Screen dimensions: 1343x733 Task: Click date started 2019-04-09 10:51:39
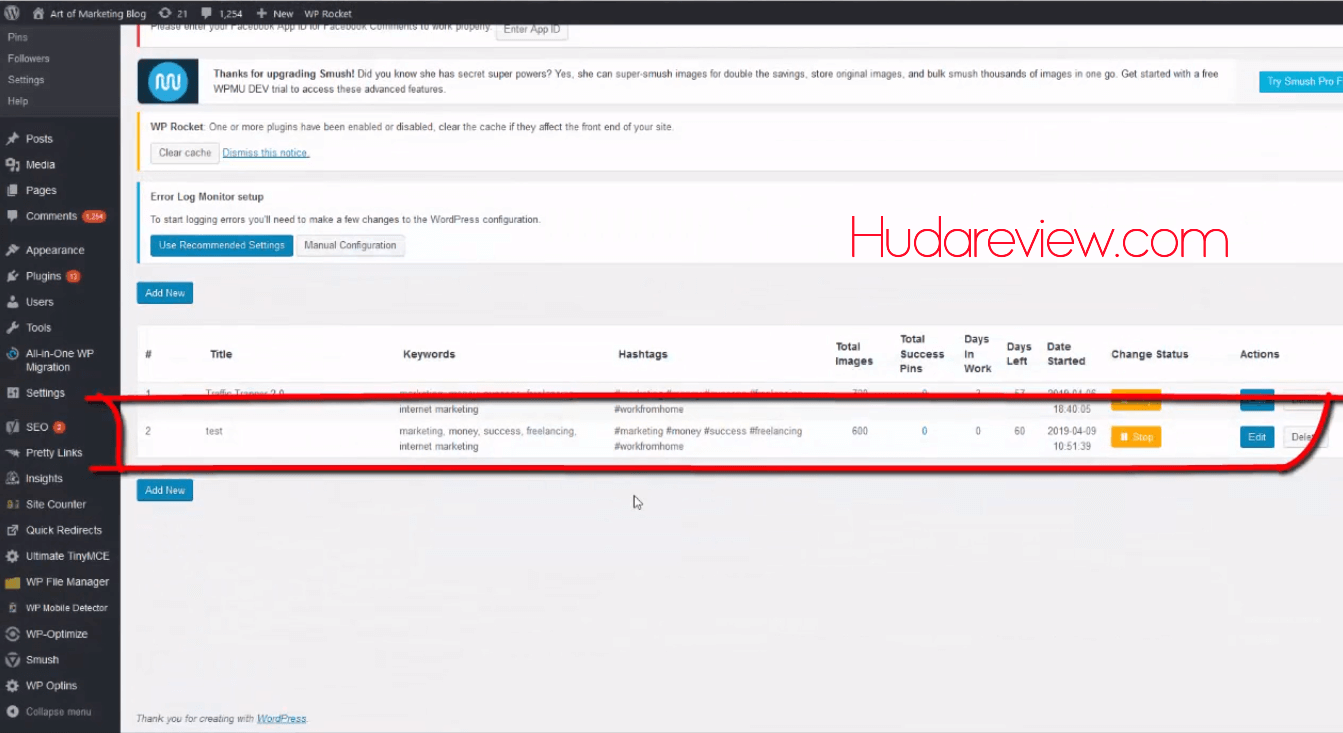coord(1070,439)
